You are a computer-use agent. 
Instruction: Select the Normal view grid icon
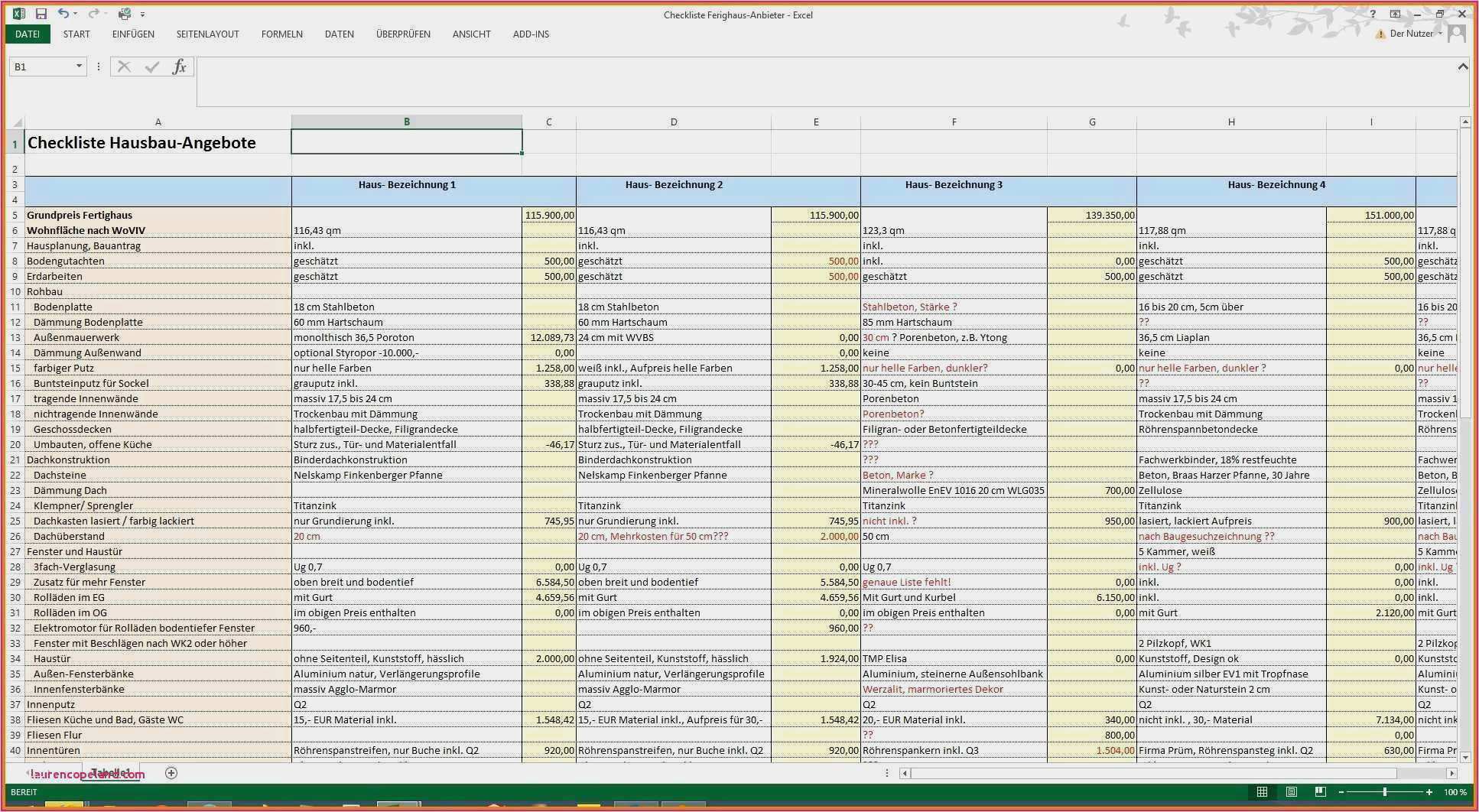1263,792
